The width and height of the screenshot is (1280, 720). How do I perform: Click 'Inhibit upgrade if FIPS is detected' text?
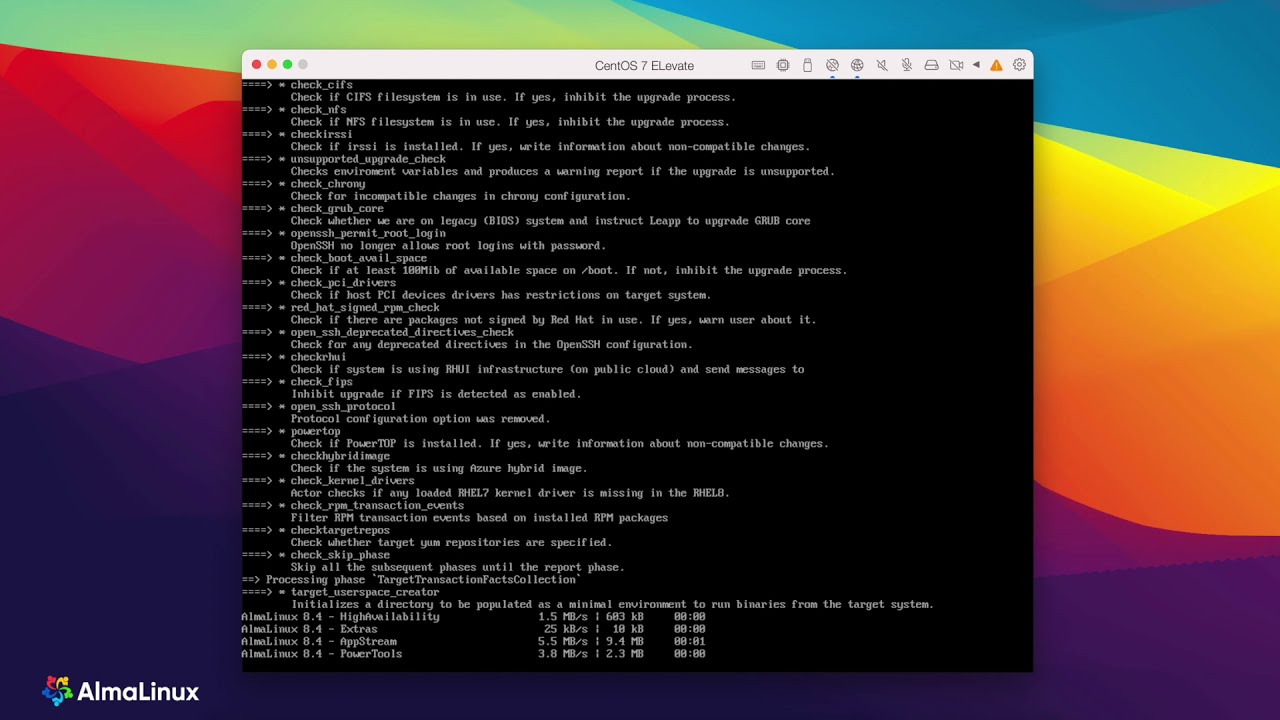pyautogui.click(x=436, y=394)
